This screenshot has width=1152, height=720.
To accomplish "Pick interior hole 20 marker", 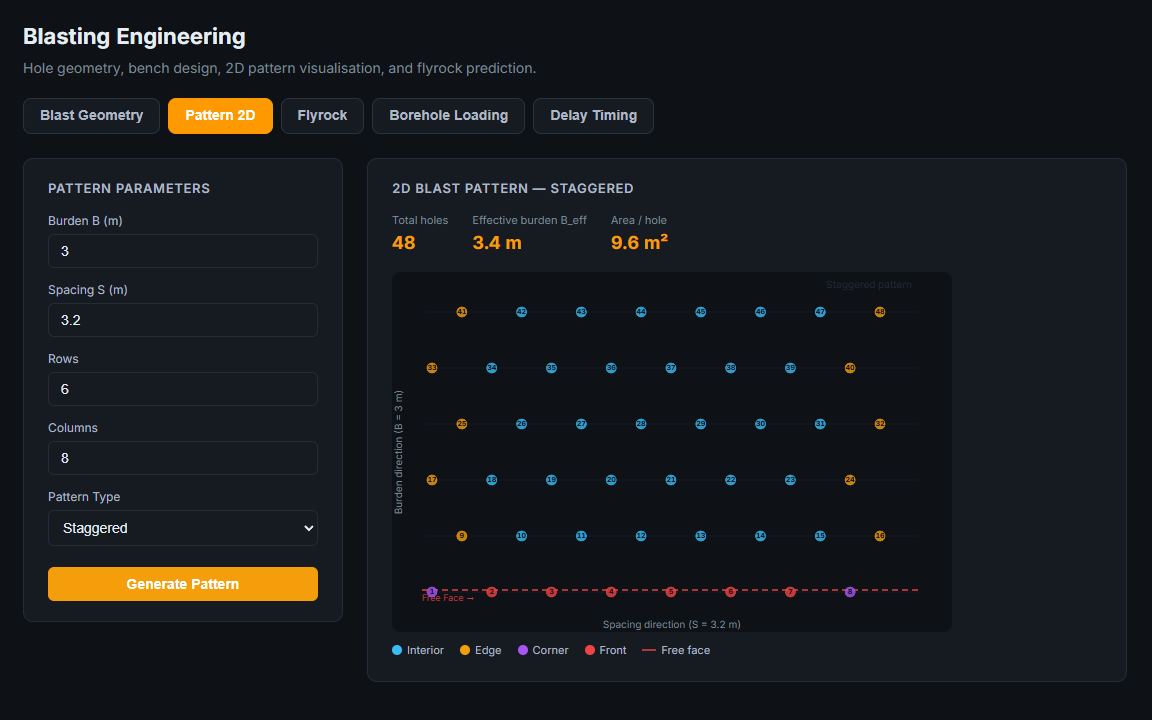I will [x=611, y=480].
